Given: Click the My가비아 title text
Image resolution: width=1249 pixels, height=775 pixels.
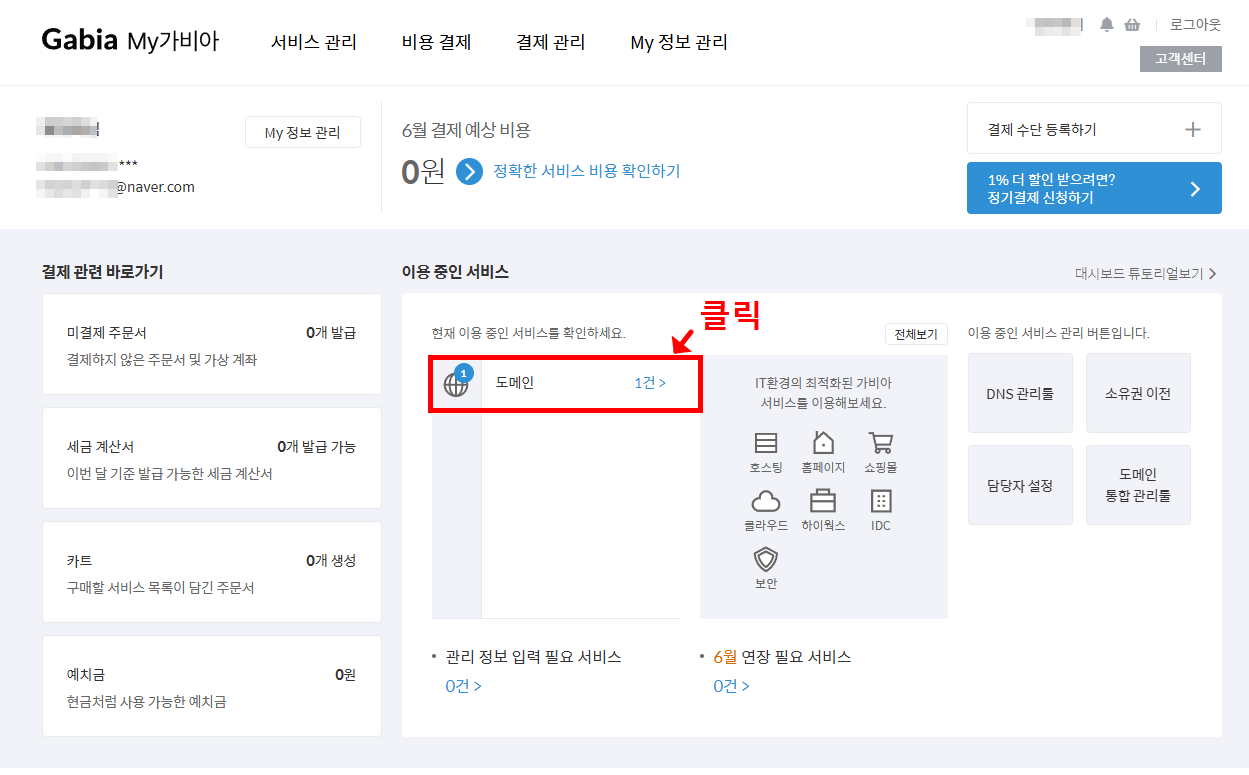Looking at the screenshot, I should [173, 41].
